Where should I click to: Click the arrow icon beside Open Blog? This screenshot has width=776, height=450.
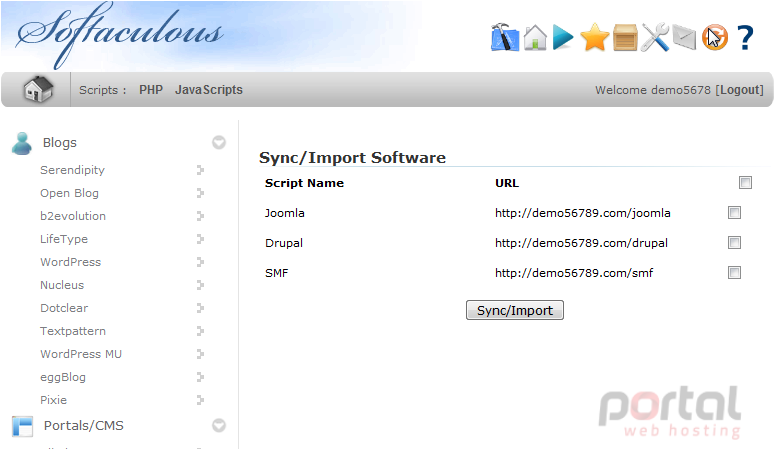click(200, 193)
